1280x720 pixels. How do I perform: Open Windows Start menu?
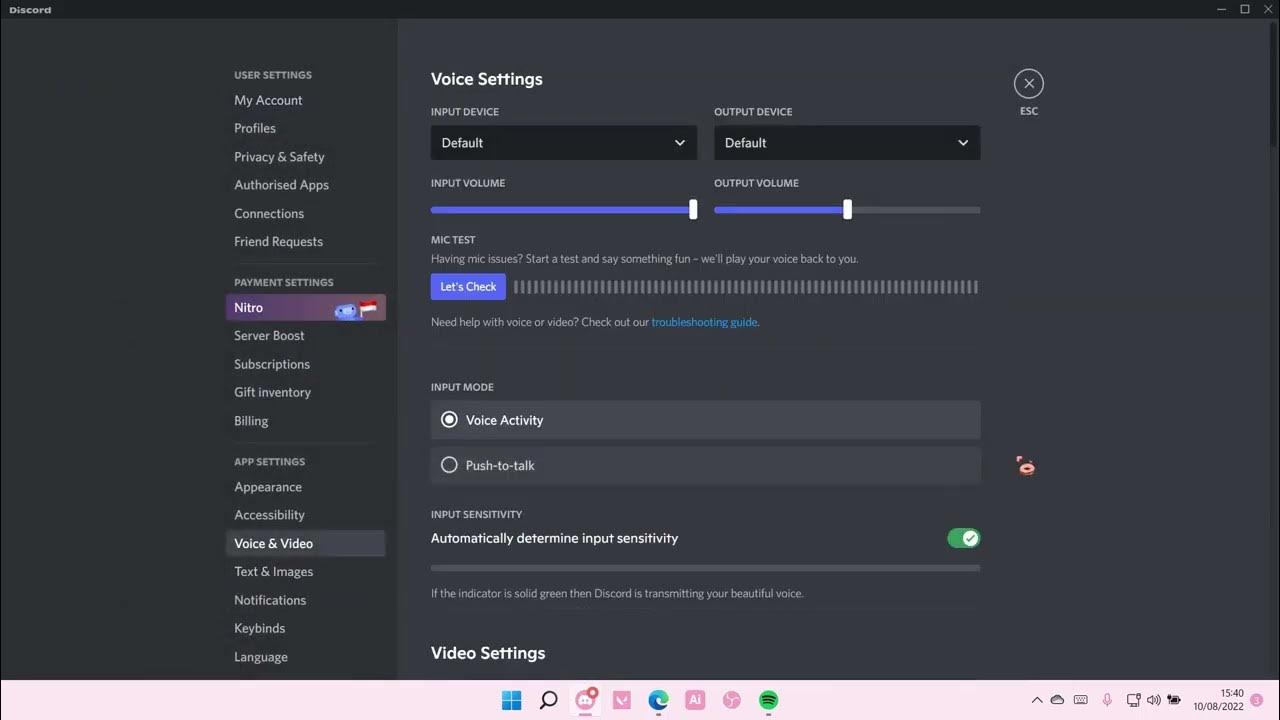(x=511, y=700)
